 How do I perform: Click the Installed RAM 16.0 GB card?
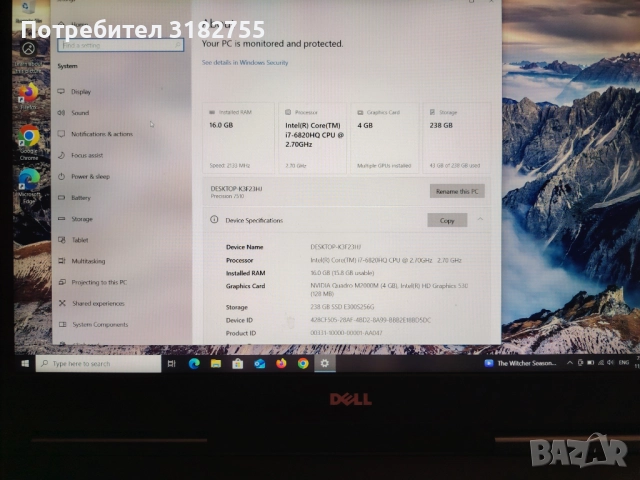click(x=238, y=138)
